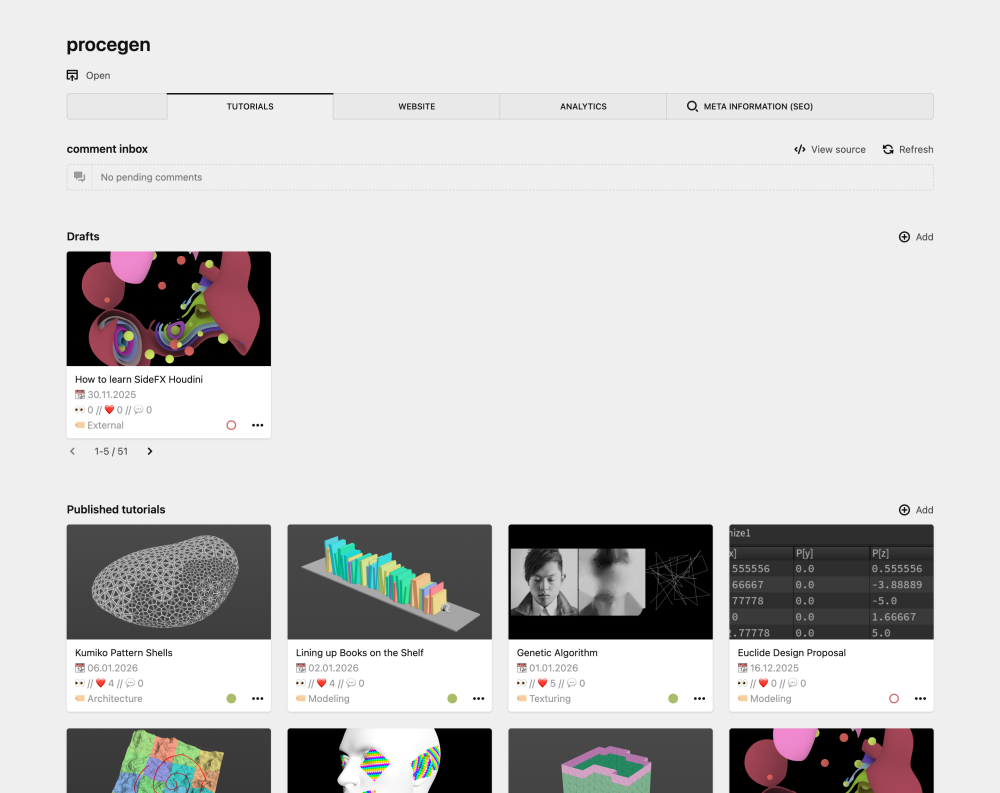Open the Genetic Algorithm thumbnail image

tap(610, 582)
